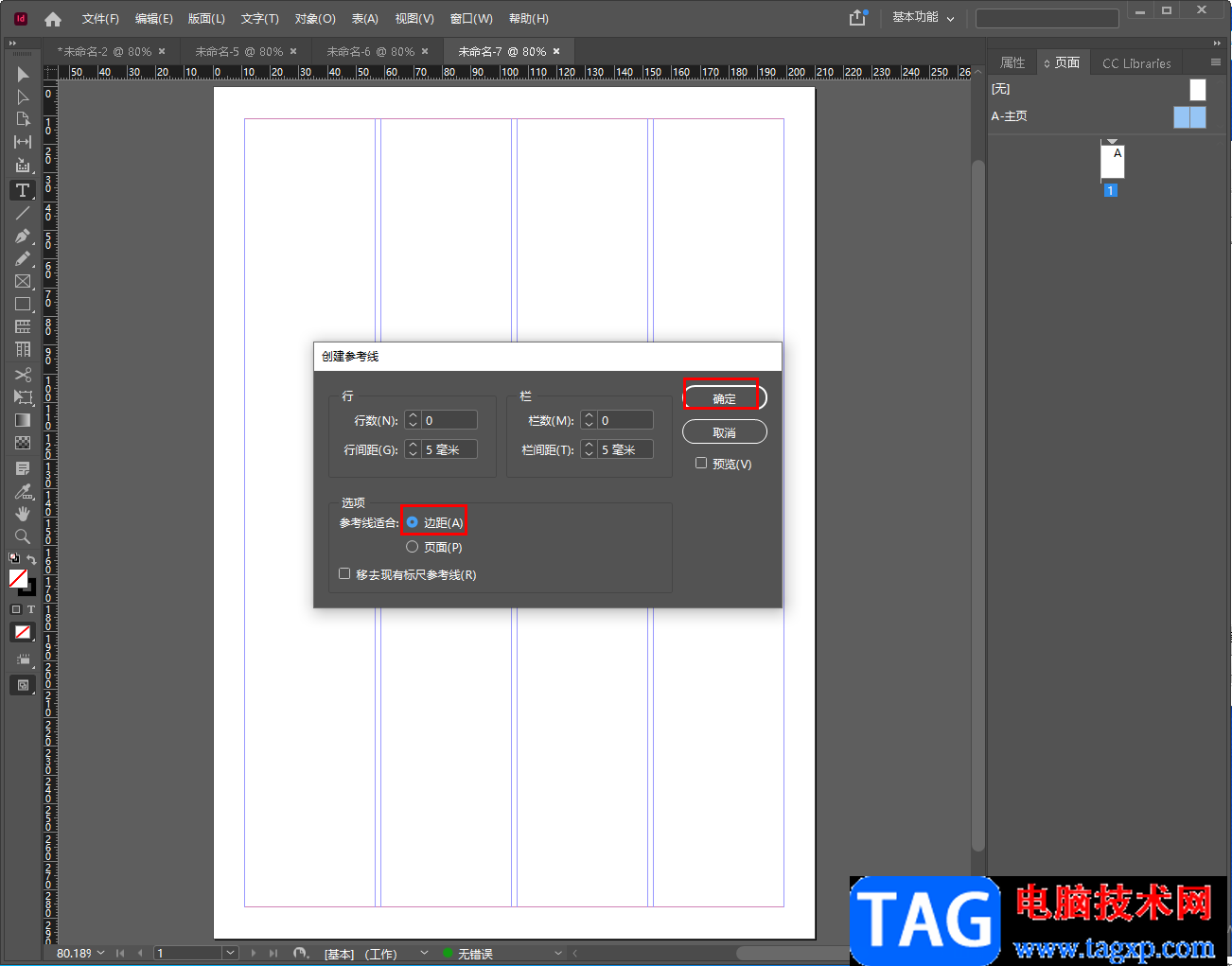Click Apply None swatch in toolbar
Screen dimensions: 1232x966
[x=23, y=632]
